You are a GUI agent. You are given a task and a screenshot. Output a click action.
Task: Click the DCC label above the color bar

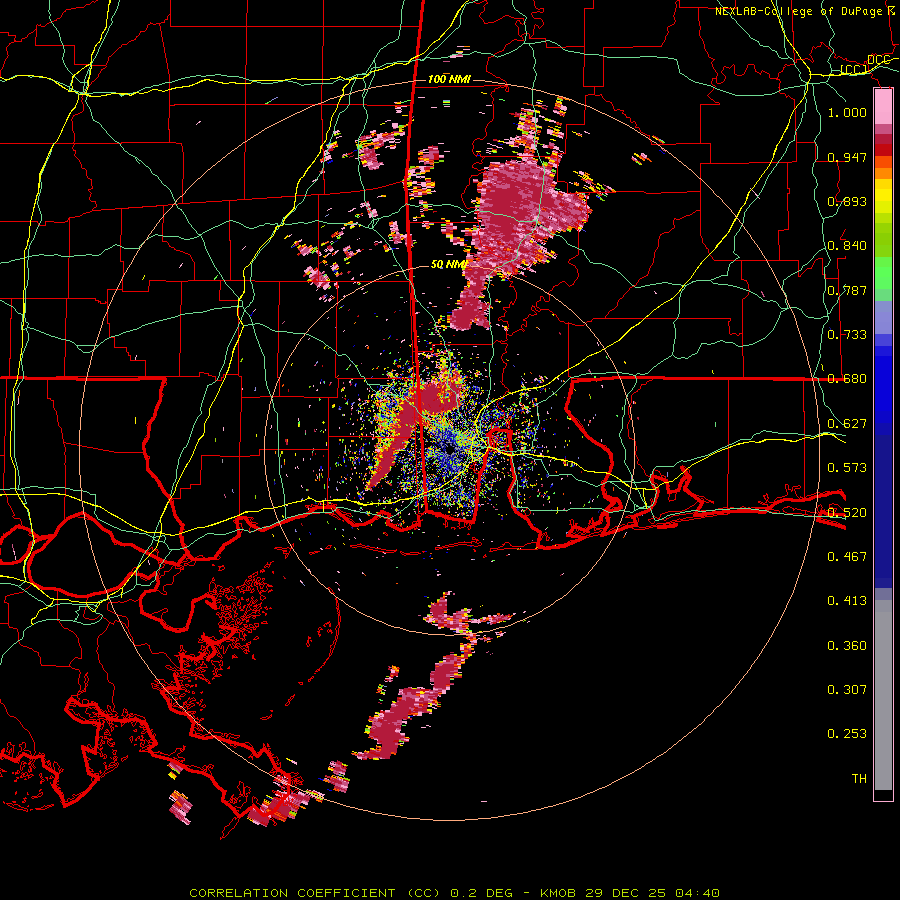[x=878, y=60]
